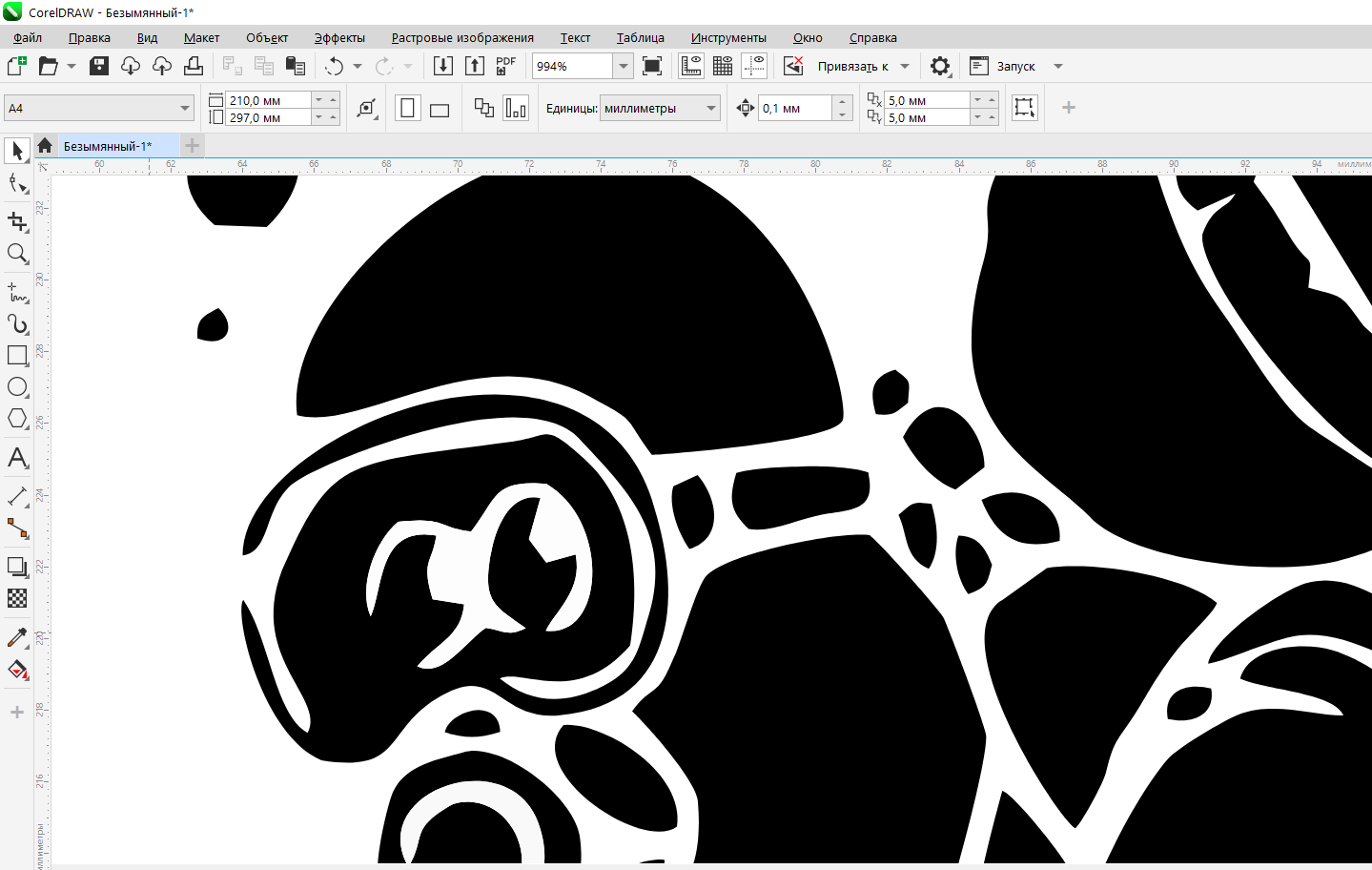Select the Text tool

(x=17, y=458)
